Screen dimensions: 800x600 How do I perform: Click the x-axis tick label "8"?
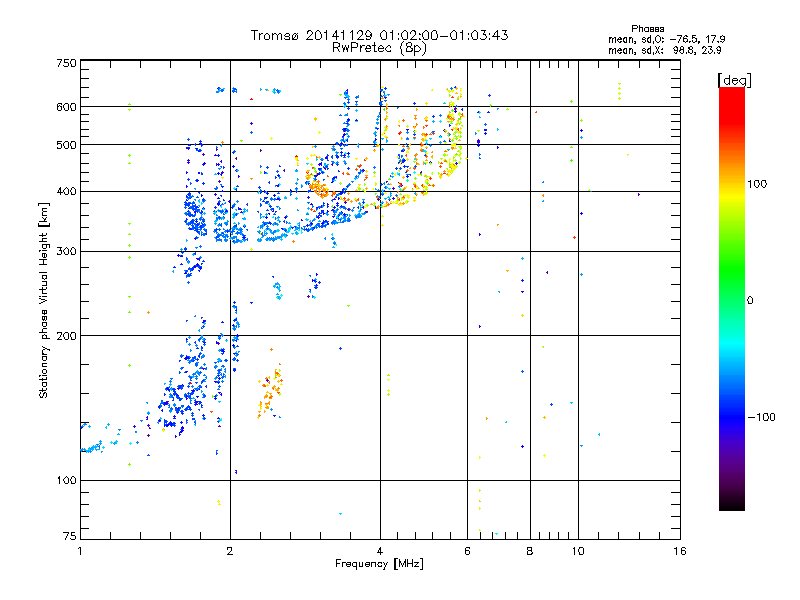[x=530, y=551]
